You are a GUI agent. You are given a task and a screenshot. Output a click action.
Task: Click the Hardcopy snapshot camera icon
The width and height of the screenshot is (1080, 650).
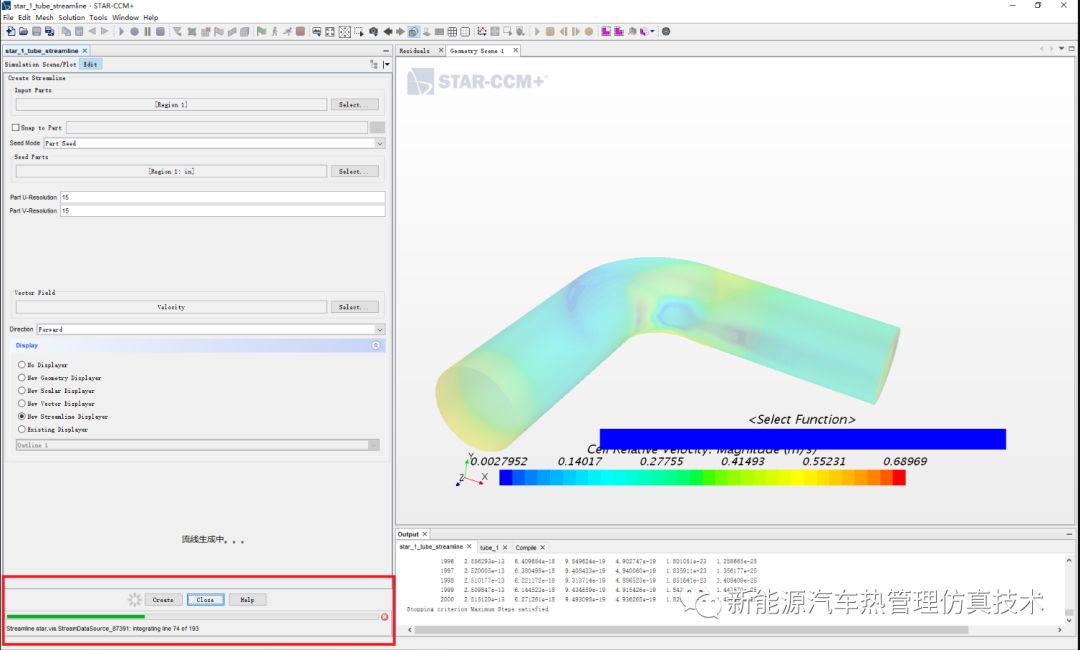[373, 31]
